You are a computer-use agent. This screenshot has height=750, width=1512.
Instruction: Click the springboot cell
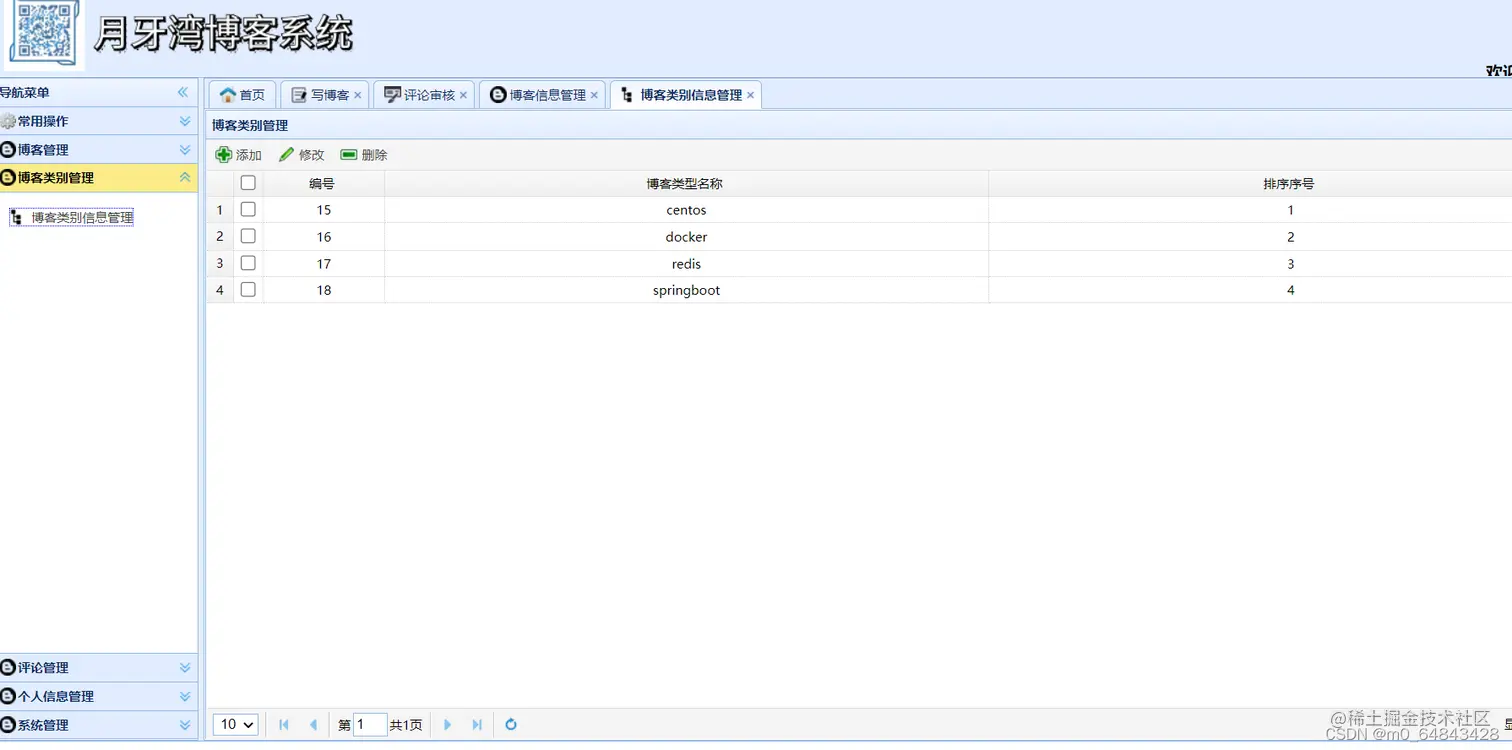686,290
